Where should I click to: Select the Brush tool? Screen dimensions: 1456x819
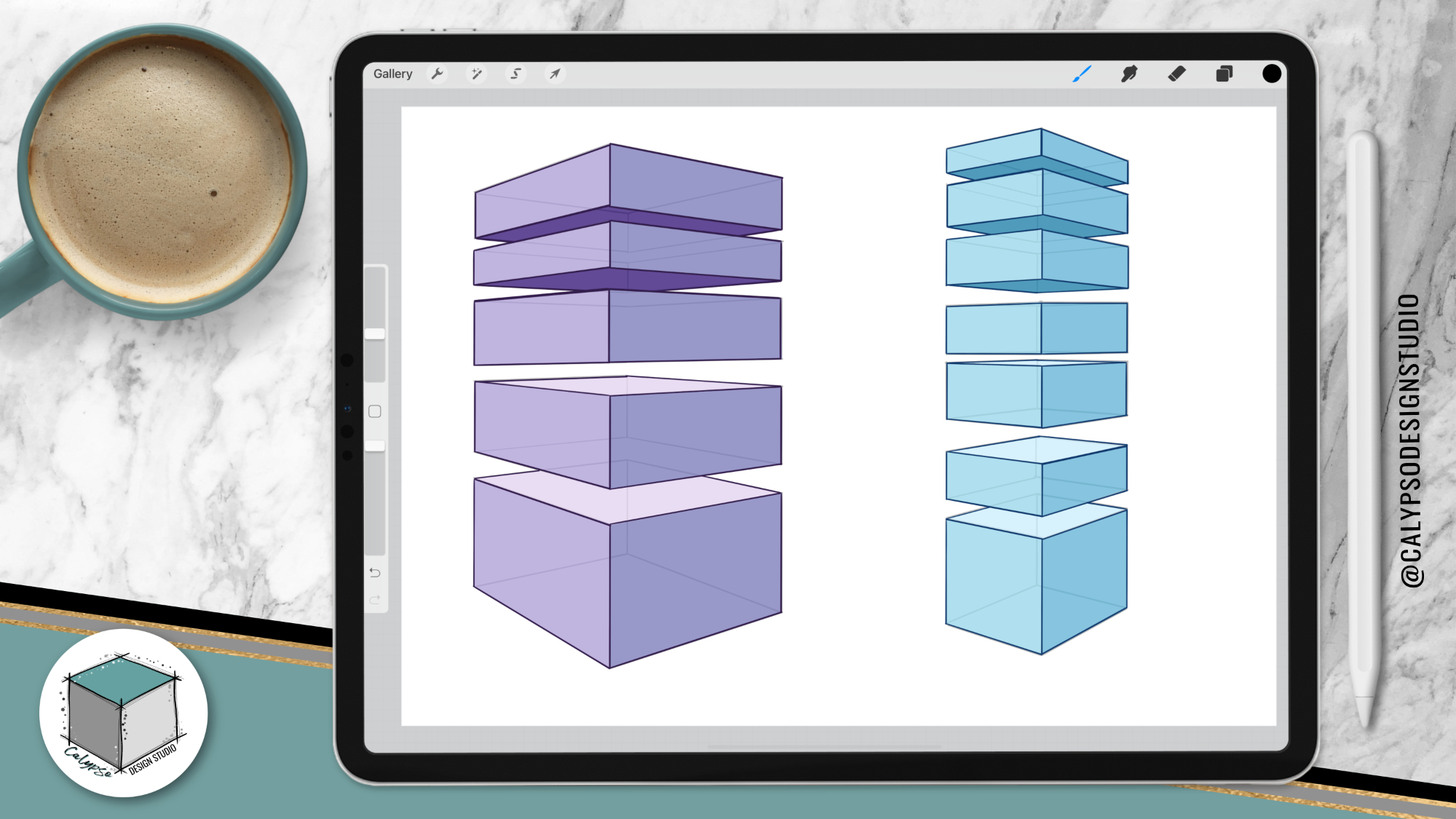pos(1082,74)
